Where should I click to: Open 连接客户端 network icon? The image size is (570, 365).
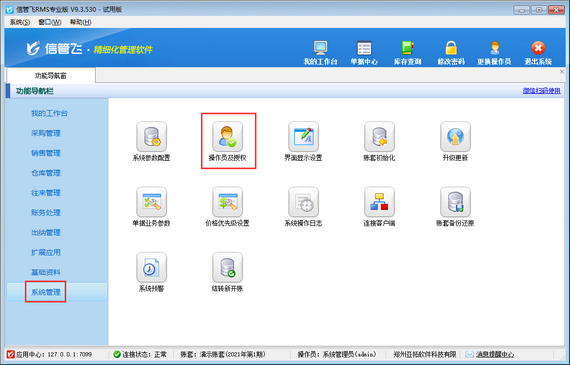click(379, 202)
